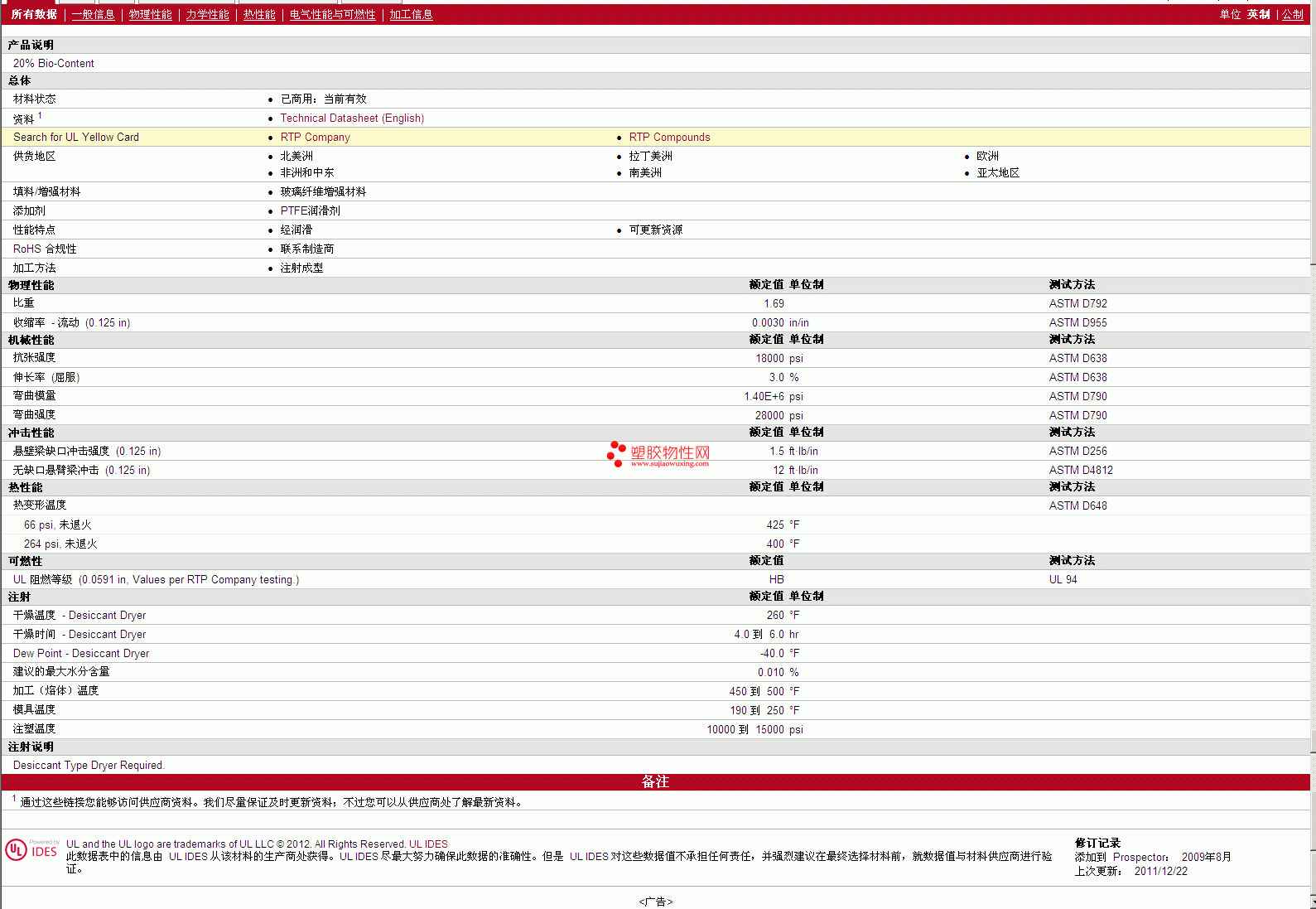Click the 66 psi deflection value 425
This screenshot has height=909, width=1316.
[x=775, y=525]
